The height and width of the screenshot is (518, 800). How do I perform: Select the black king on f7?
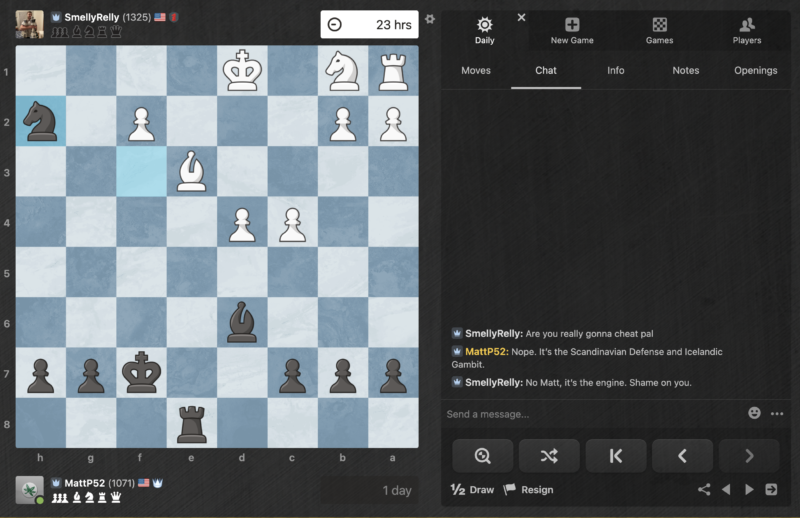(x=141, y=373)
